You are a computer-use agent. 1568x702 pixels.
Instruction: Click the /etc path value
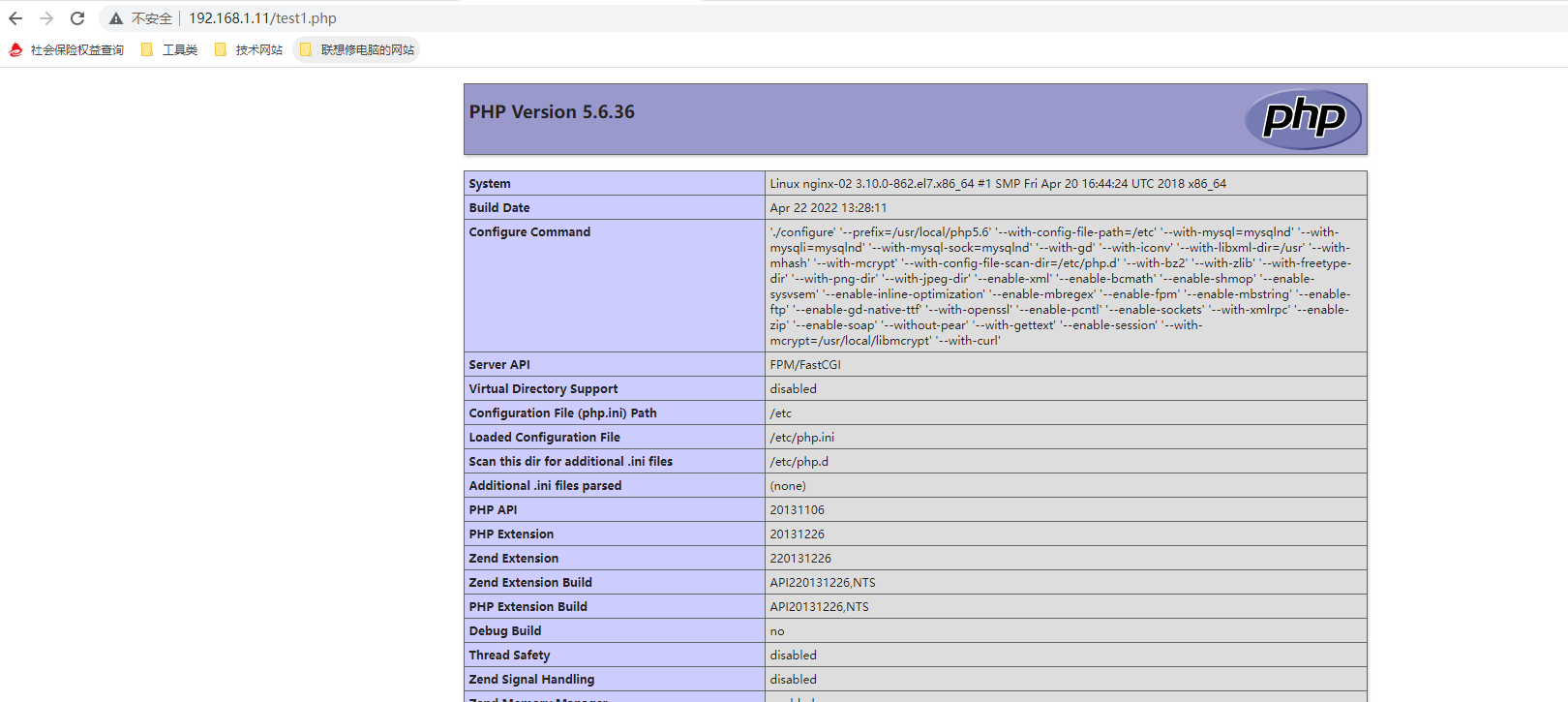[x=781, y=413]
